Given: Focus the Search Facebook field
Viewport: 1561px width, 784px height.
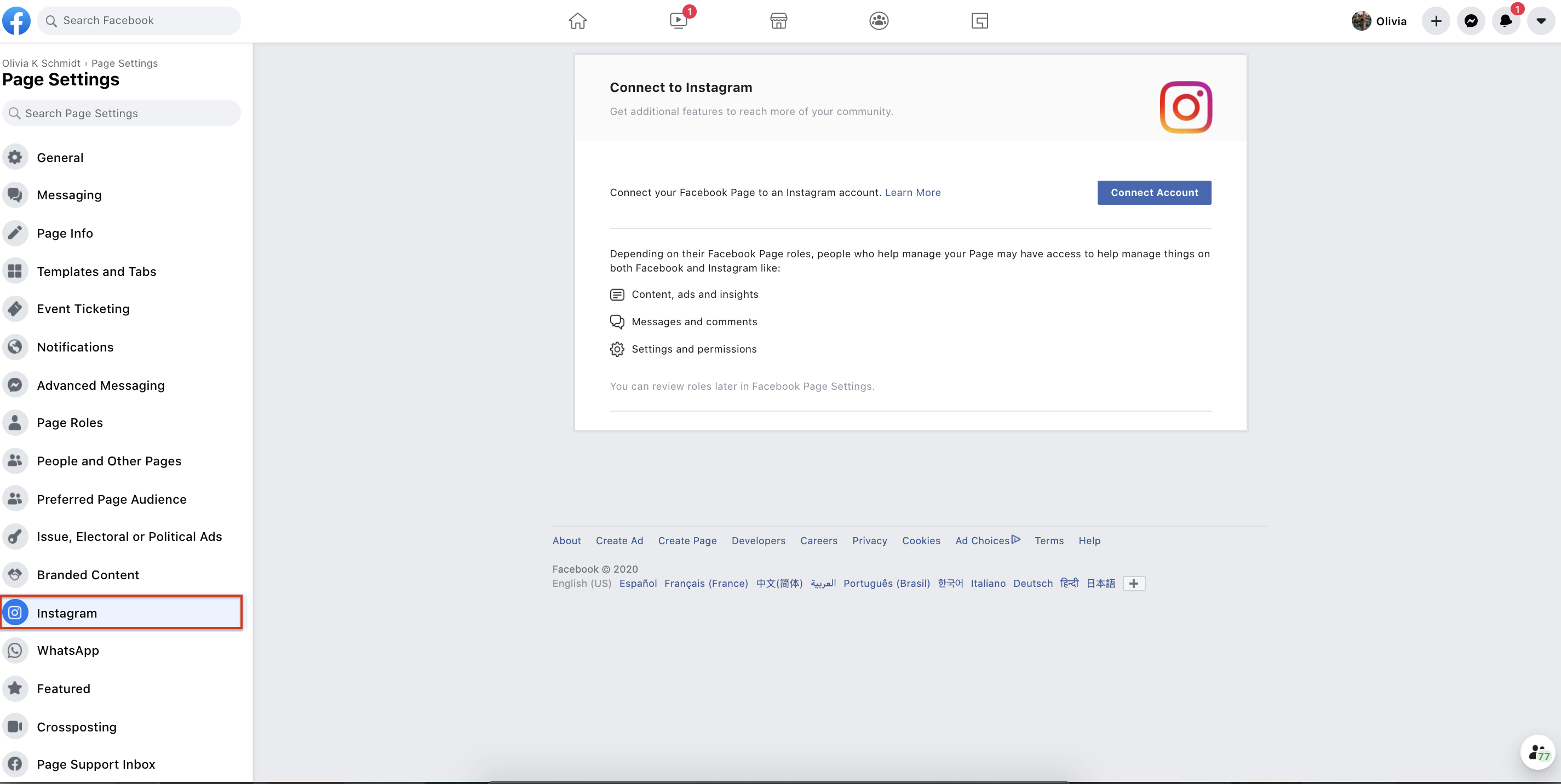Looking at the screenshot, I should click(x=139, y=21).
